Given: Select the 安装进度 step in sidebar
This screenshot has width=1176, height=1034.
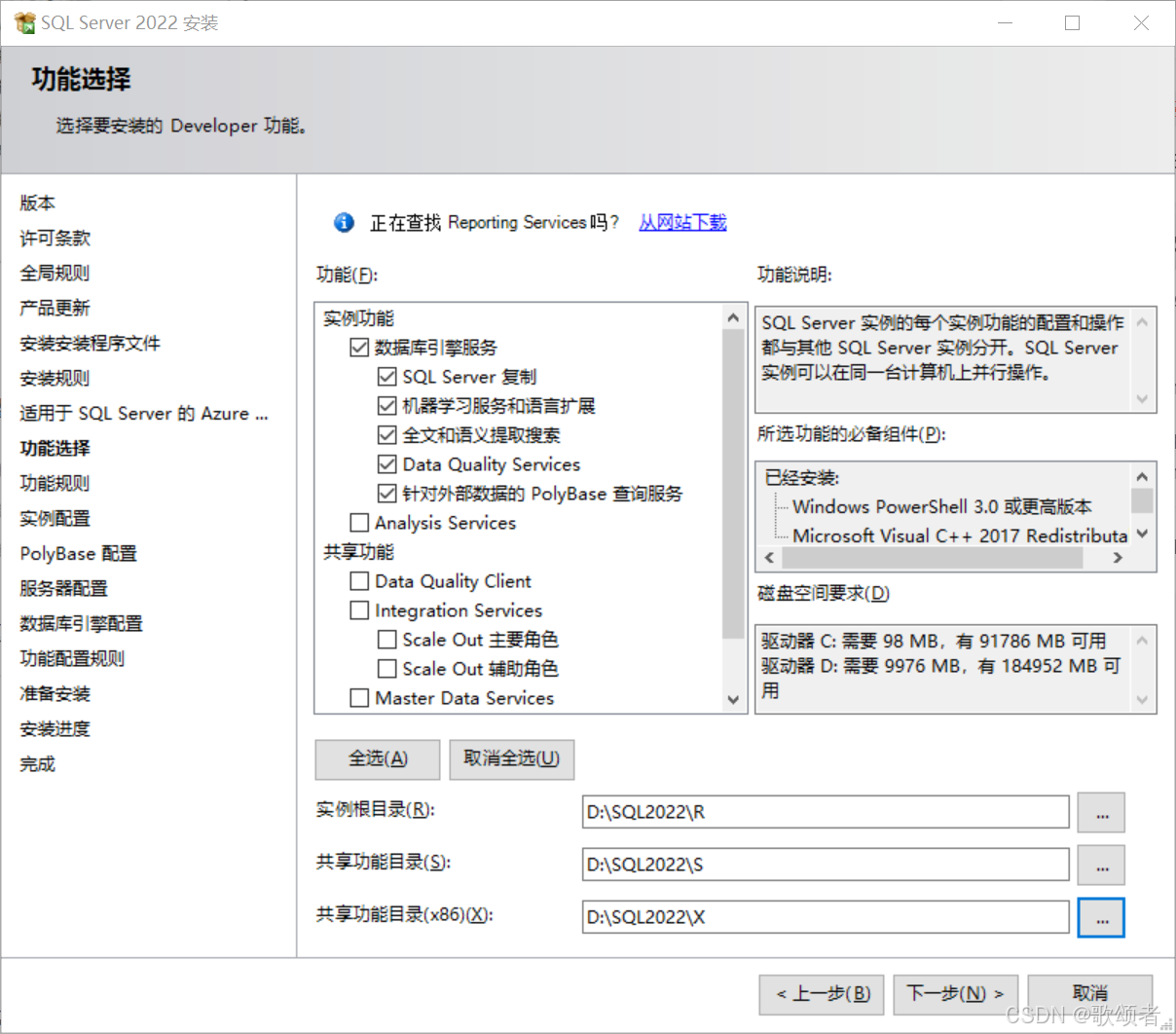Looking at the screenshot, I should coord(55,728).
